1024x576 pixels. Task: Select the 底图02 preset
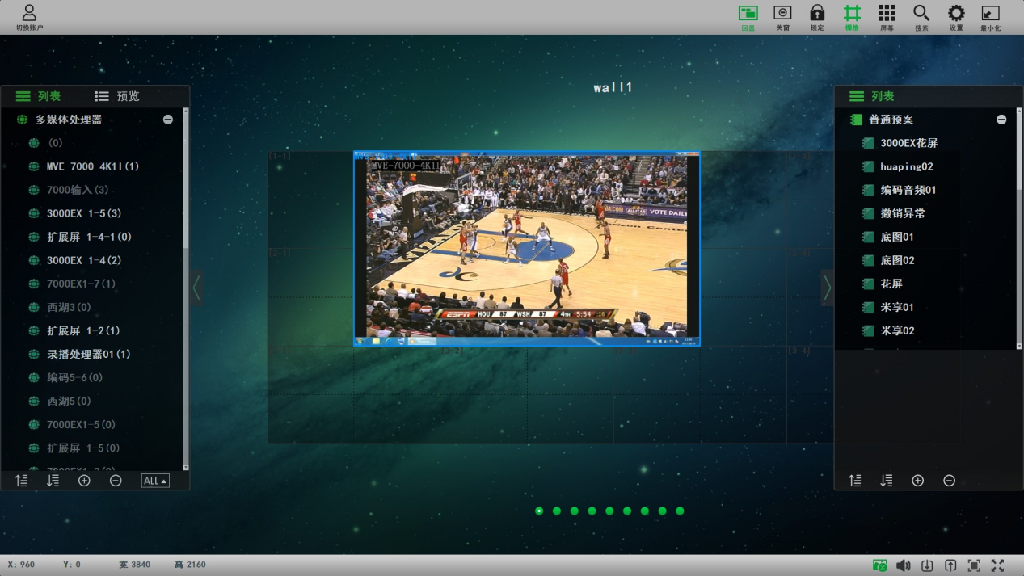(x=897, y=261)
